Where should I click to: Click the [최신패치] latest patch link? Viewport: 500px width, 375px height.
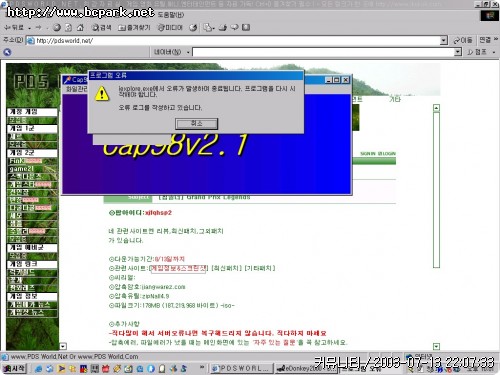click(226, 268)
